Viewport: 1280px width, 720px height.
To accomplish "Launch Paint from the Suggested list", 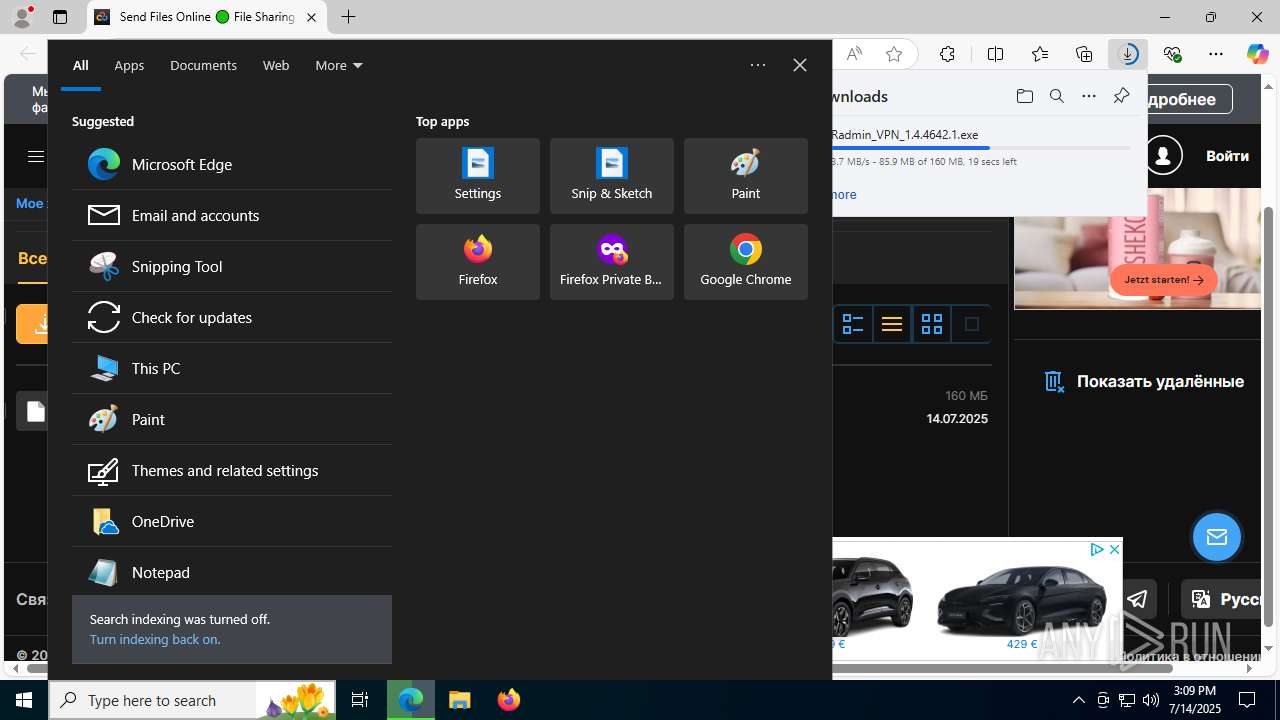I will tap(232, 419).
